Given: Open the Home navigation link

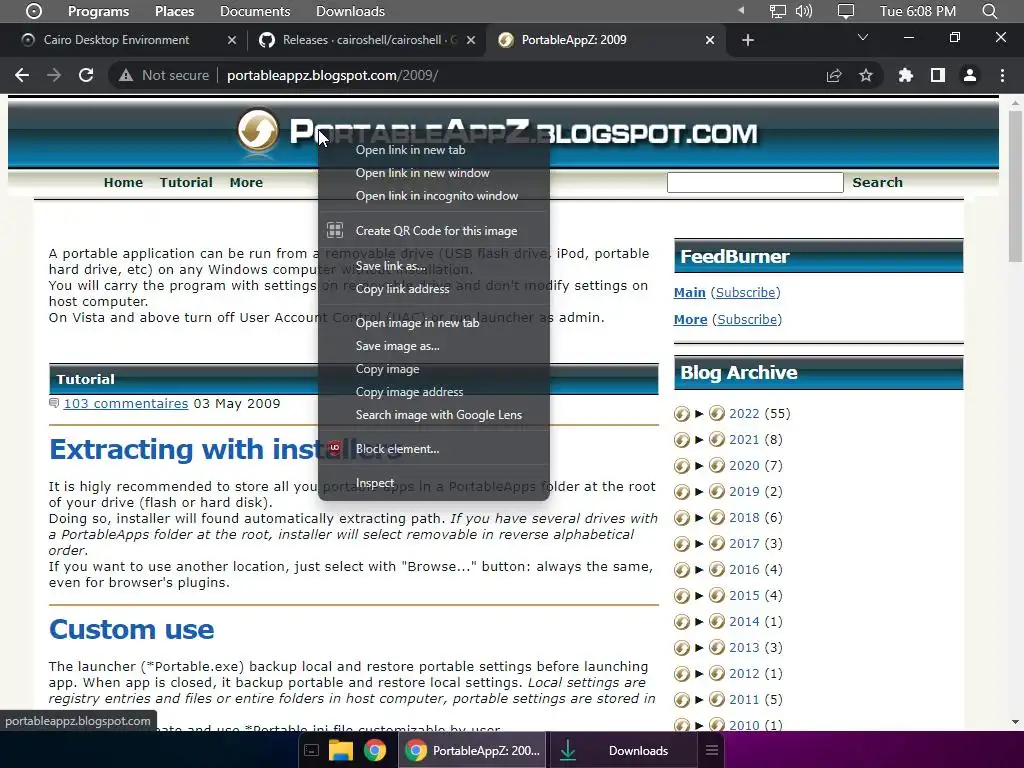Looking at the screenshot, I should click(x=123, y=182).
